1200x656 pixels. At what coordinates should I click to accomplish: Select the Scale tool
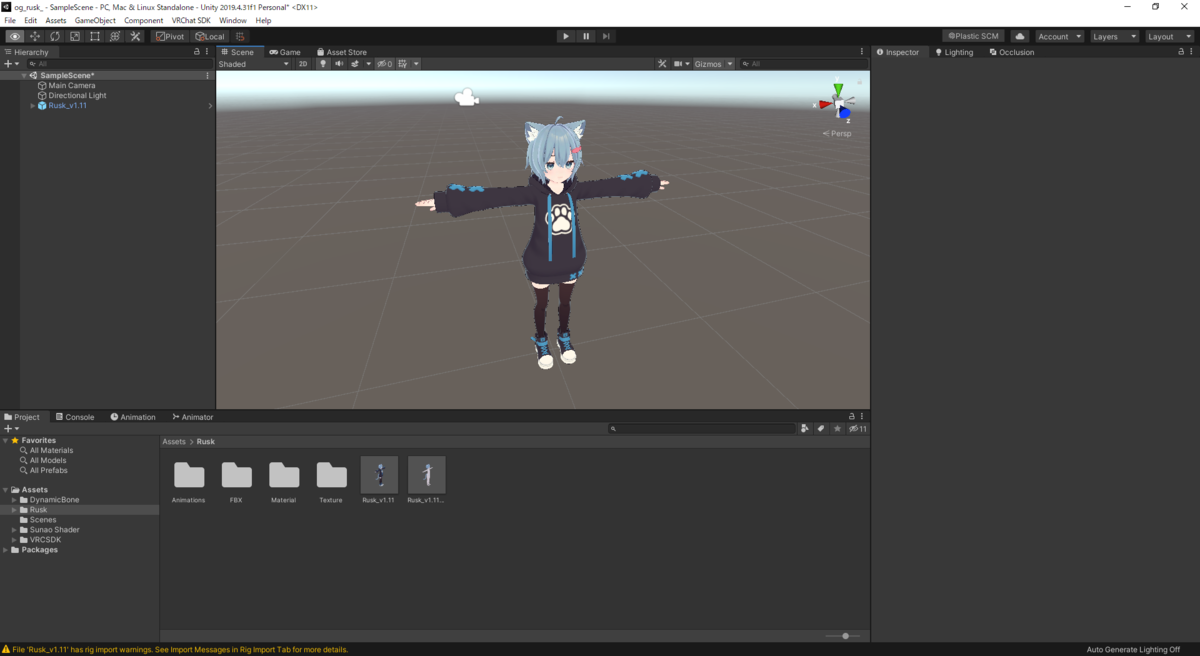pos(74,36)
